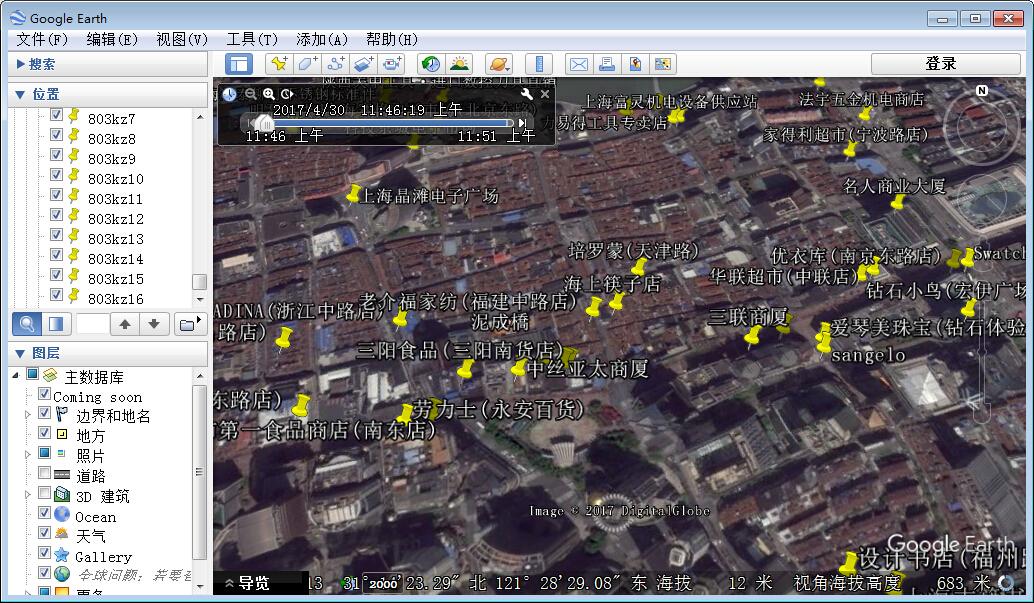Close the time slider panel

coord(545,94)
